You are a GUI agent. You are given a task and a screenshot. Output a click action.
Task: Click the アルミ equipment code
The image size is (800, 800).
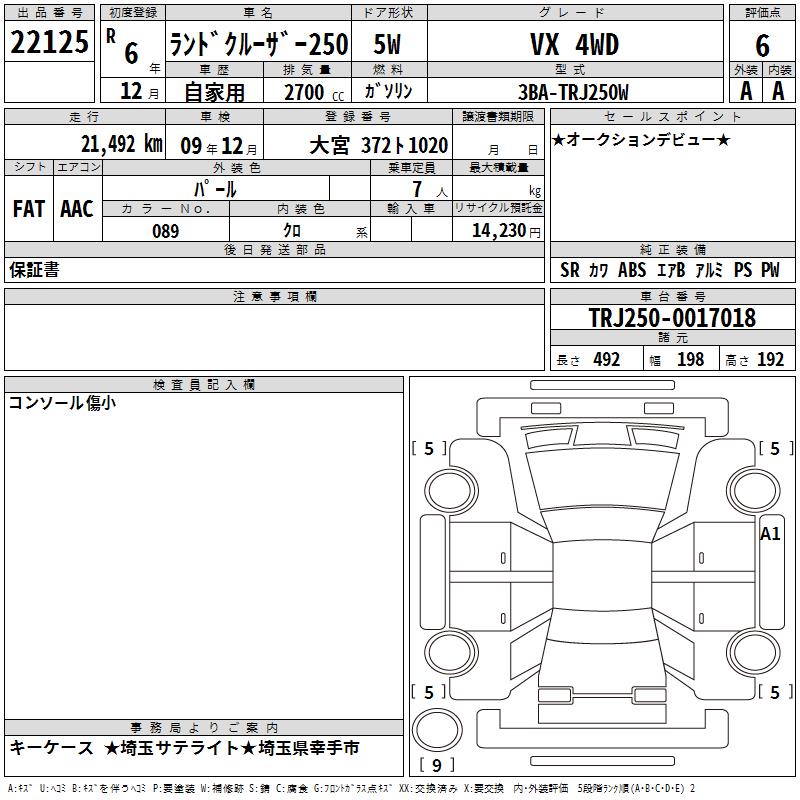click(x=709, y=270)
